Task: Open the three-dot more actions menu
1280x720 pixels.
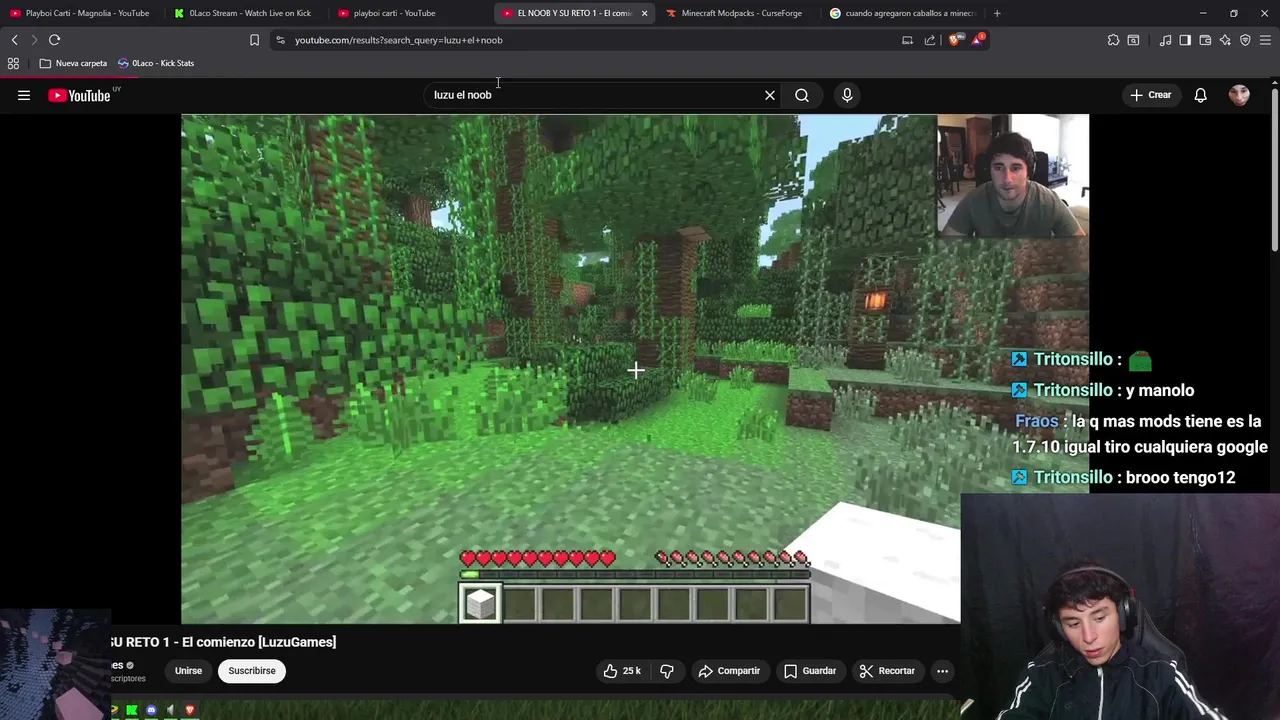Action: pos(942,671)
